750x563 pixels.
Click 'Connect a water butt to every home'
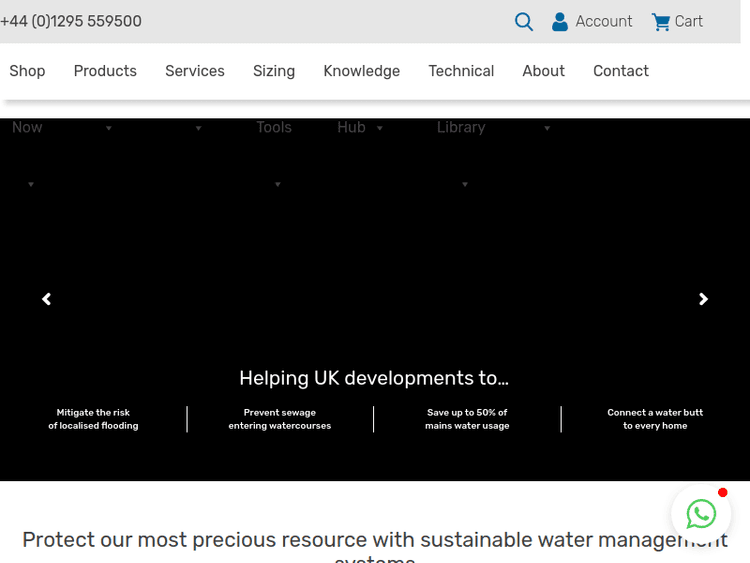(x=655, y=419)
